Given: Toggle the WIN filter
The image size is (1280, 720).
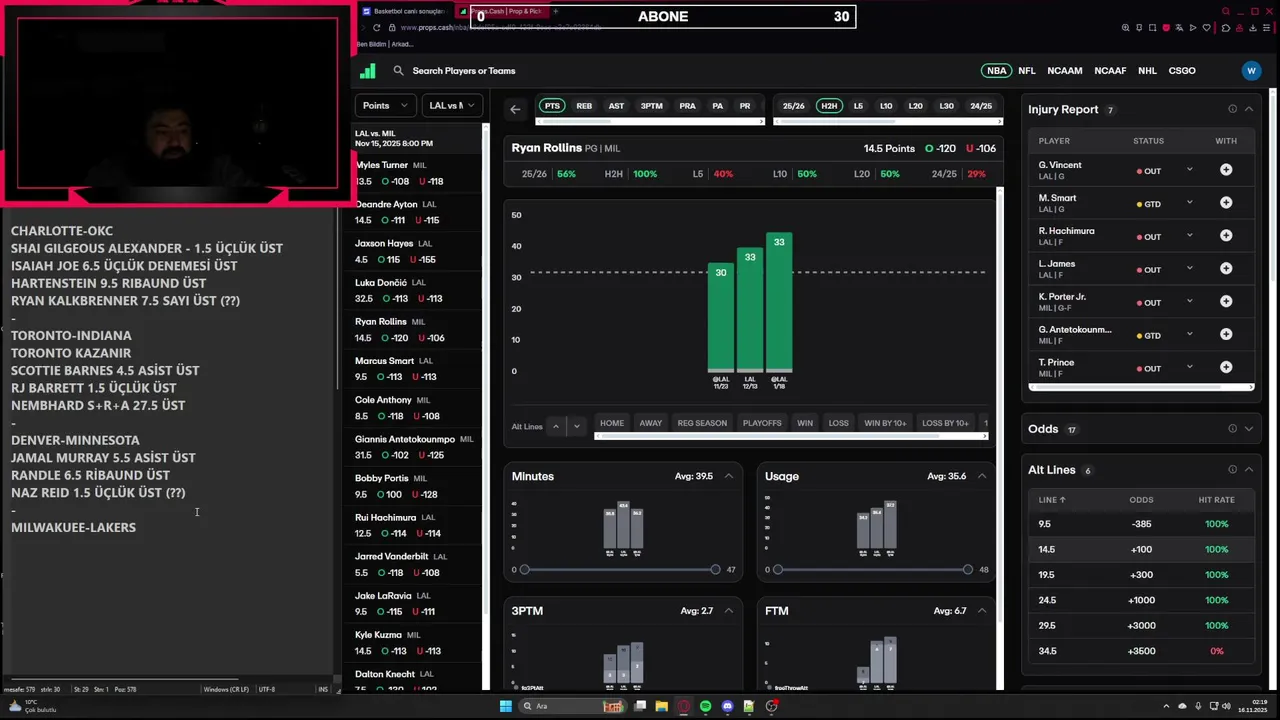Looking at the screenshot, I should (805, 423).
